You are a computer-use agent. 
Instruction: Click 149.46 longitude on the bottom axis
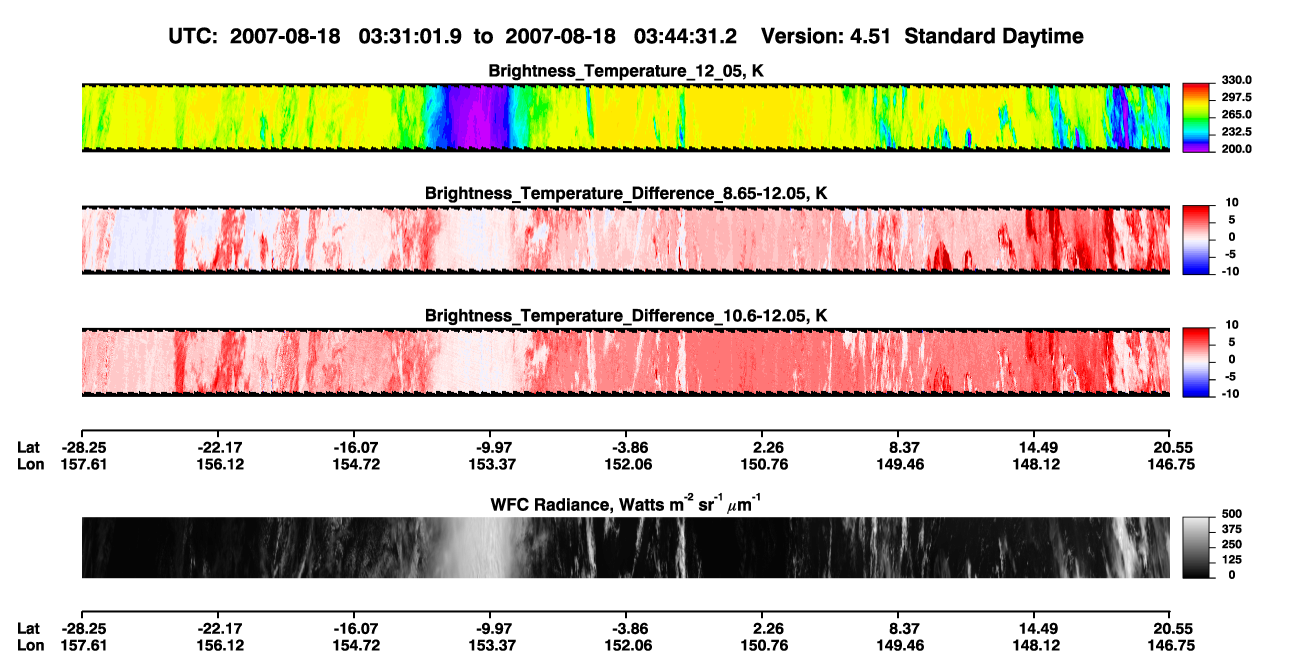point(898,646)
